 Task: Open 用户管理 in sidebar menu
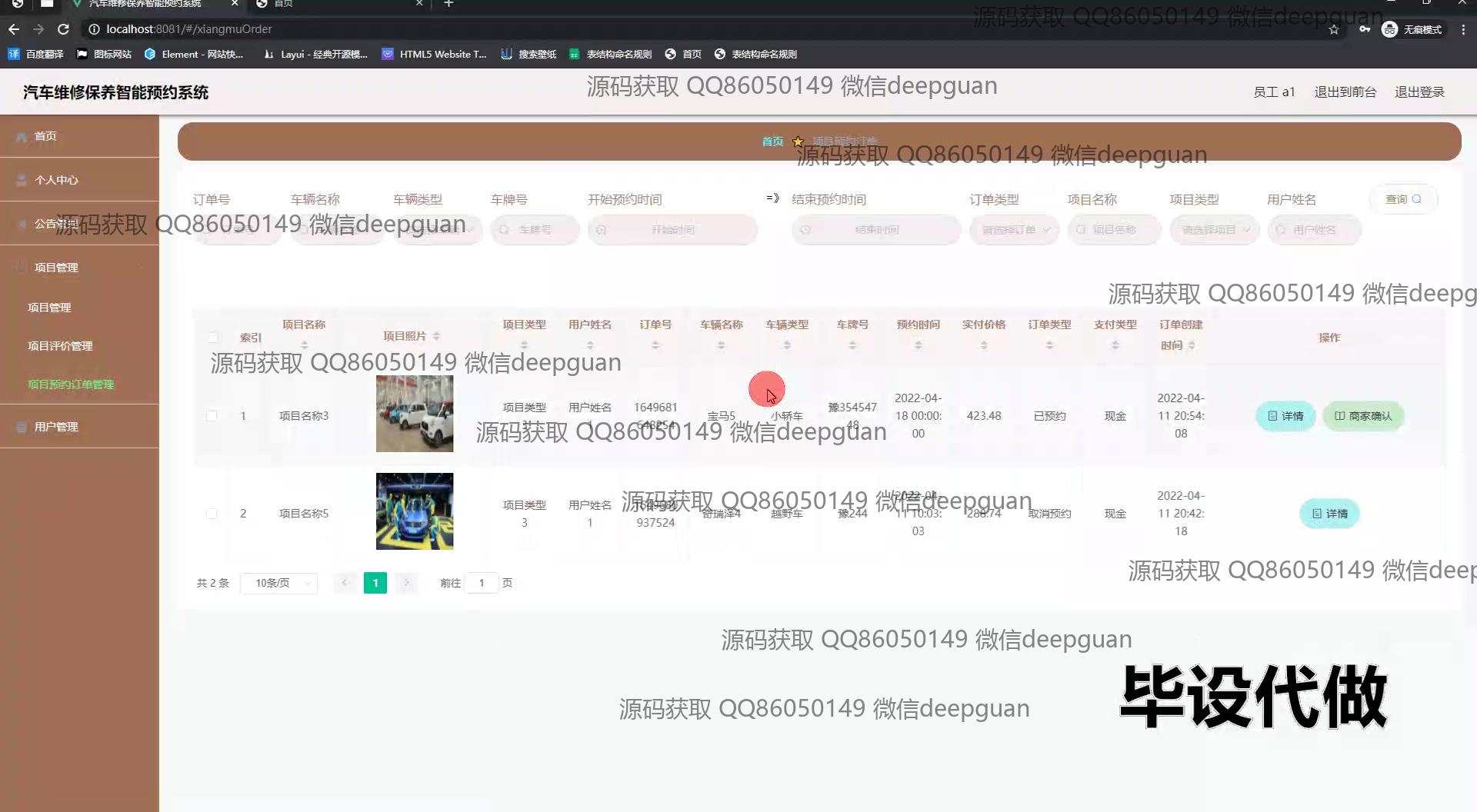[56, 427]
